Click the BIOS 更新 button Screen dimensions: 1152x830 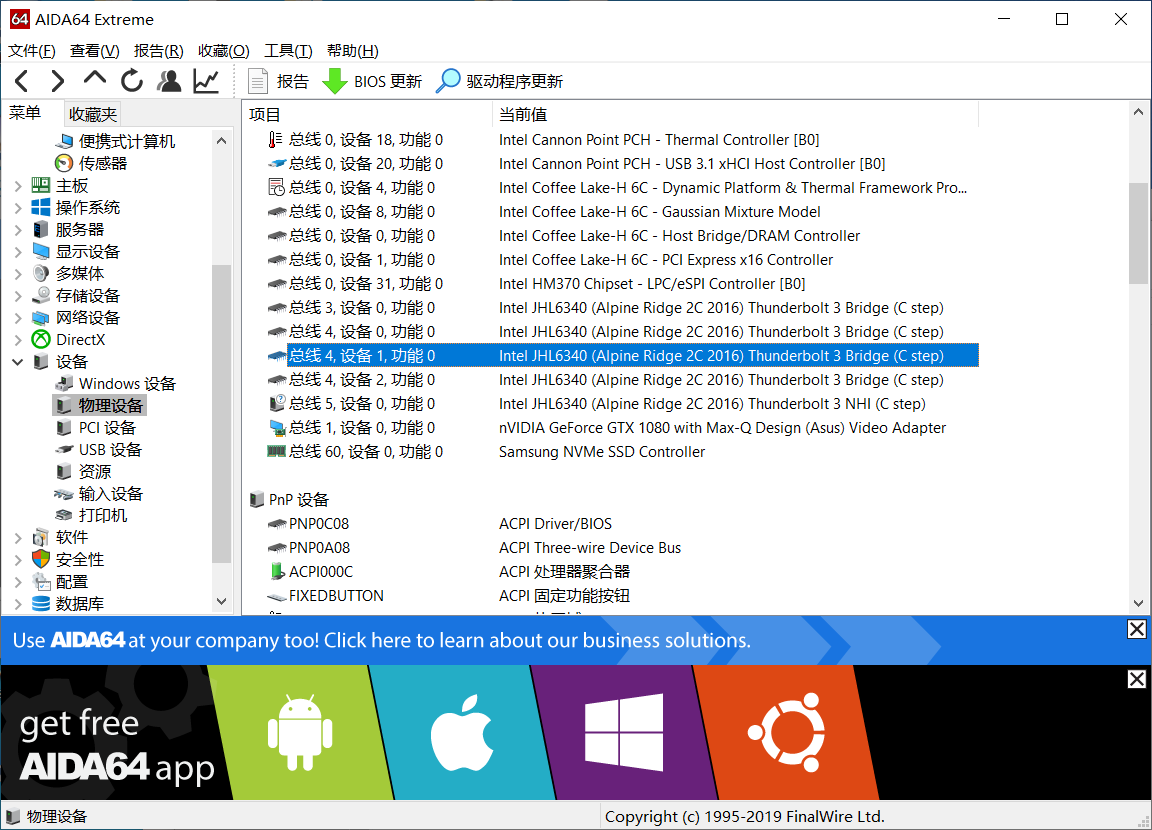(372, 82)
